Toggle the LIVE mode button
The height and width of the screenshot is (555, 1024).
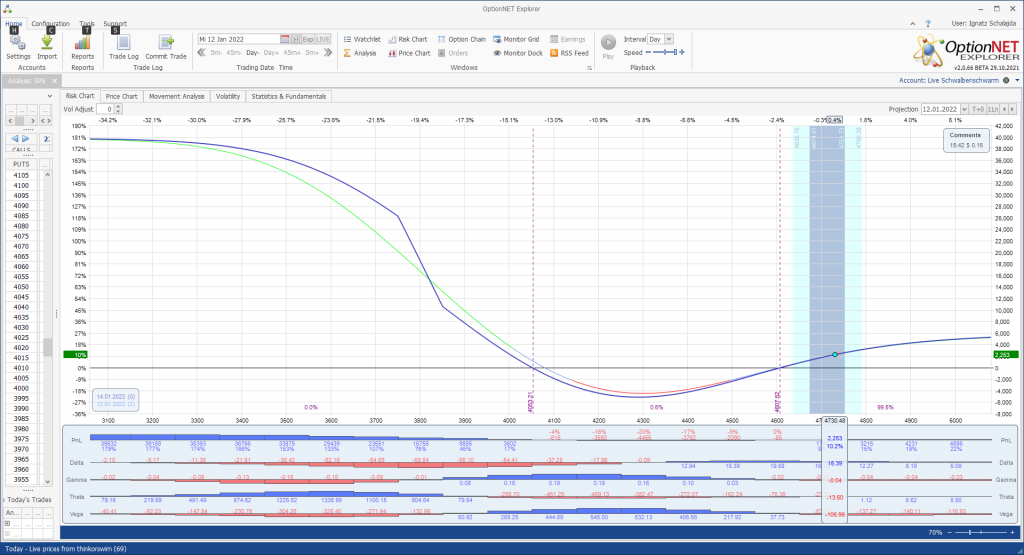[x=323, y=39]
